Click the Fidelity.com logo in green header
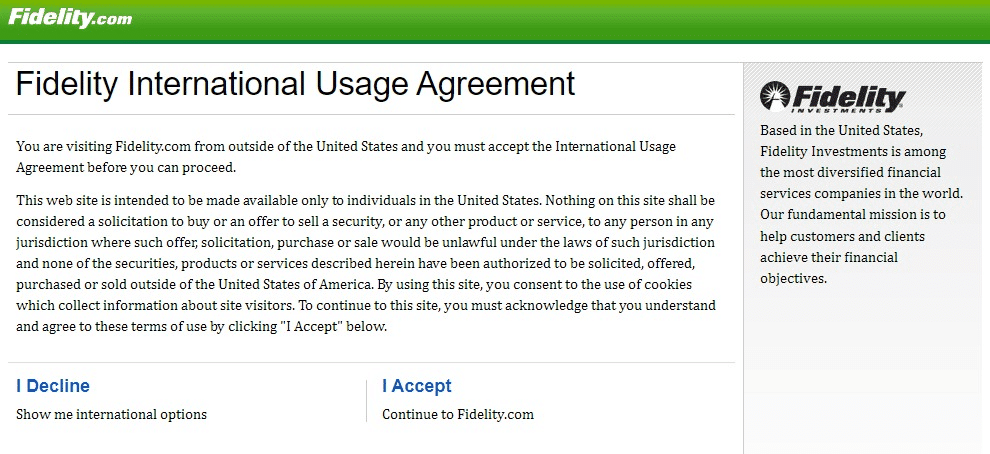This screenshot has height=454, width=990. coord(70,18)
